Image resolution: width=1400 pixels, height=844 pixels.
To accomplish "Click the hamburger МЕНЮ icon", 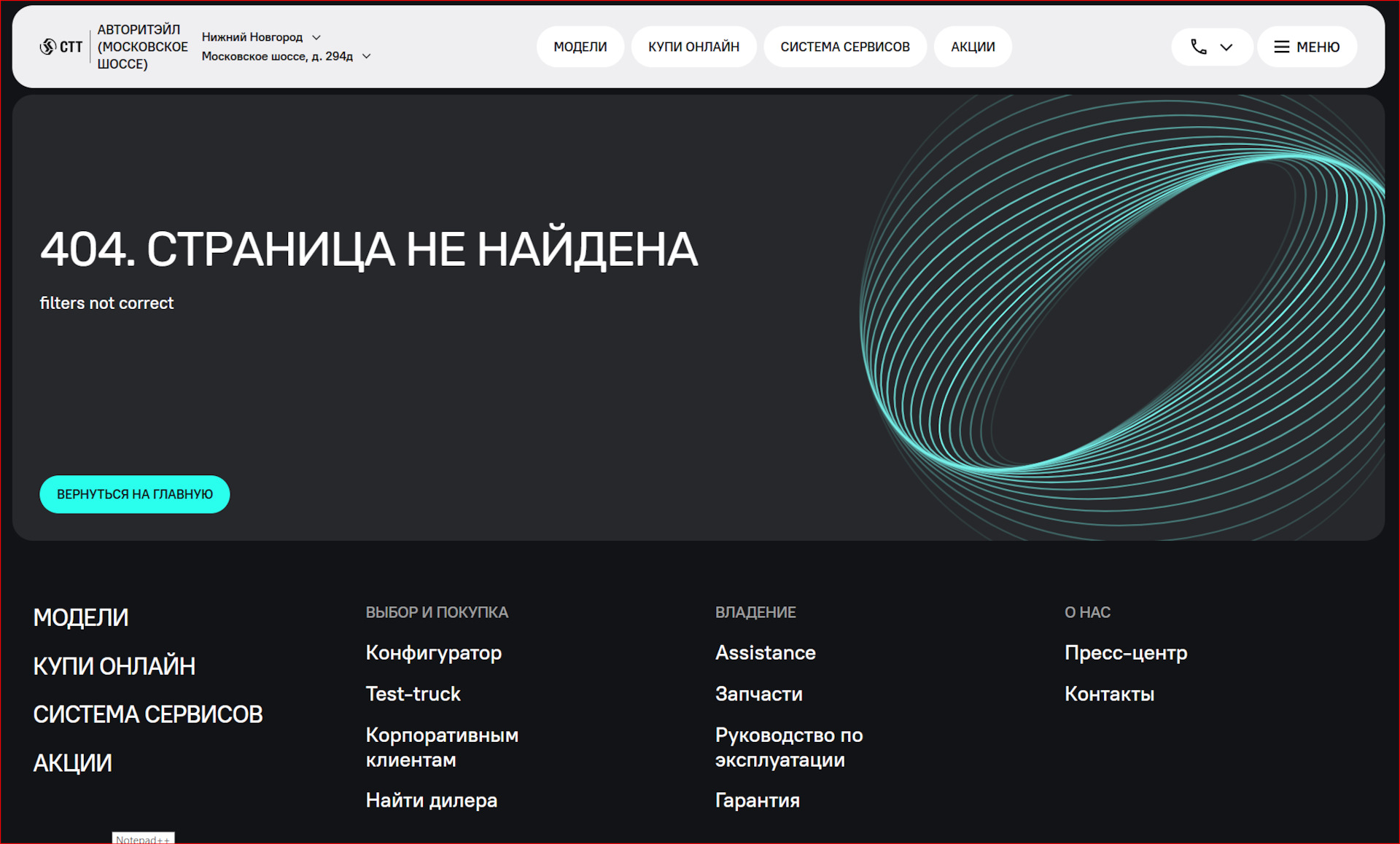I will pyautogui.click(x=1281, y=47).
